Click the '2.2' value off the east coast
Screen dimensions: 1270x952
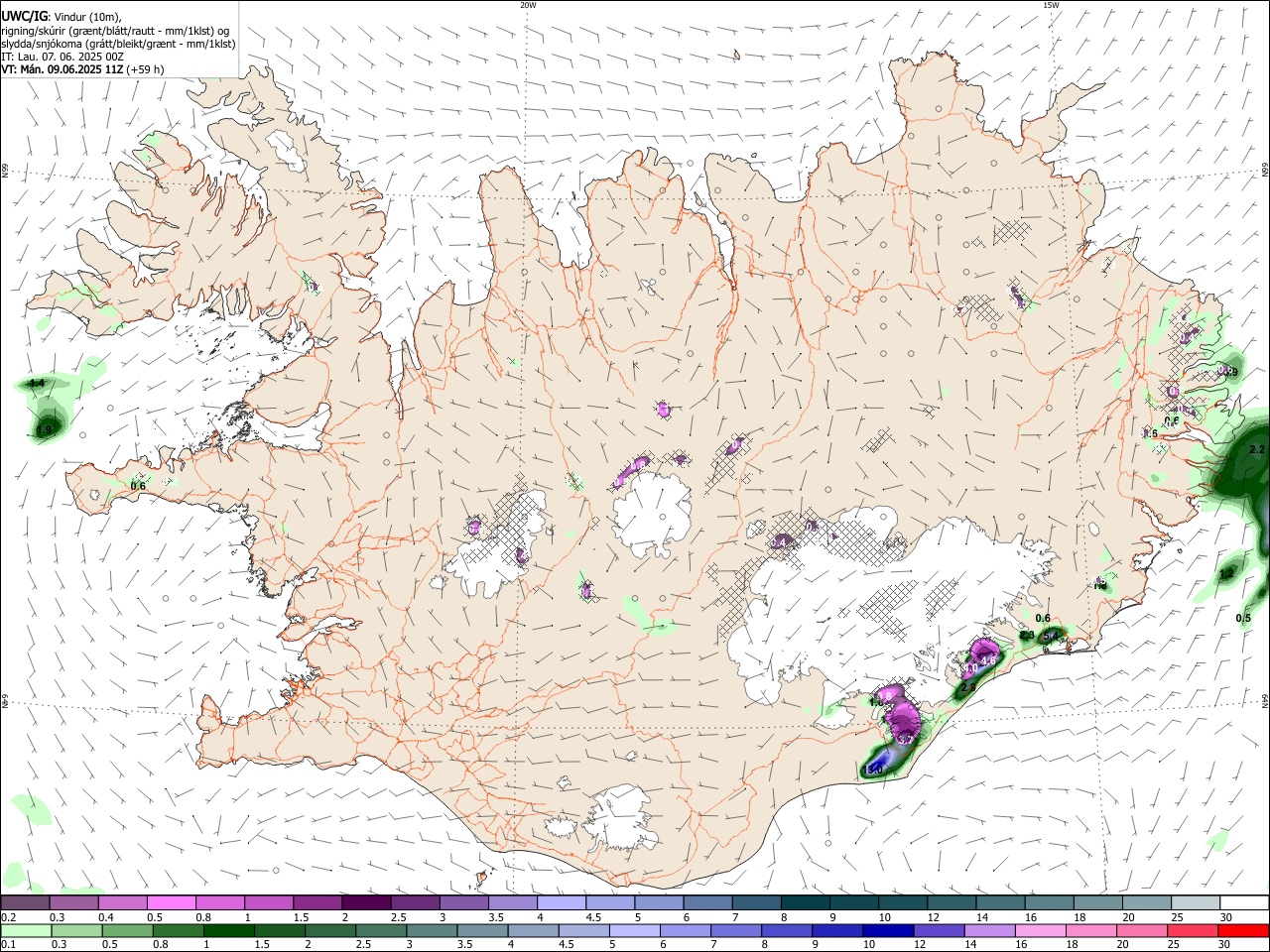1257,450
